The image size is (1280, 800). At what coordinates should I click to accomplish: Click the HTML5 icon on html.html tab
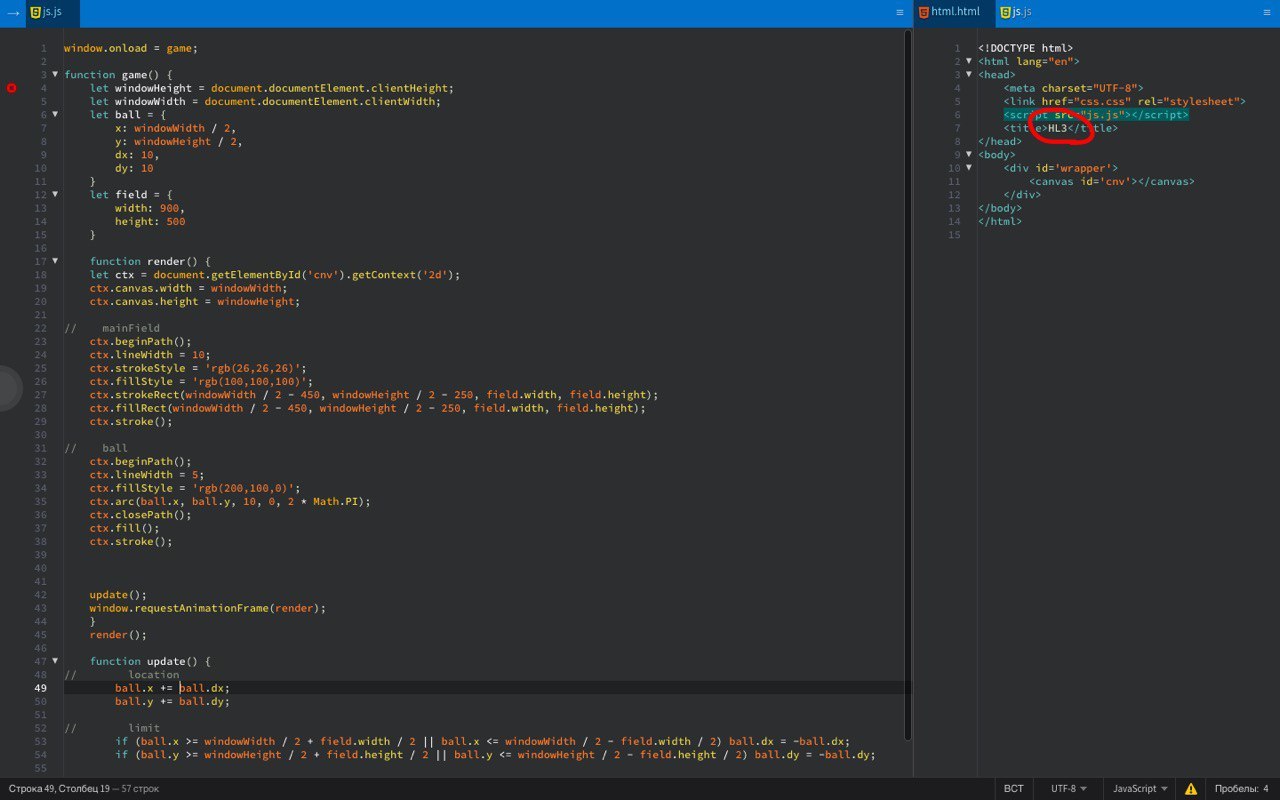pyautogui.click(x=923, y=12)
